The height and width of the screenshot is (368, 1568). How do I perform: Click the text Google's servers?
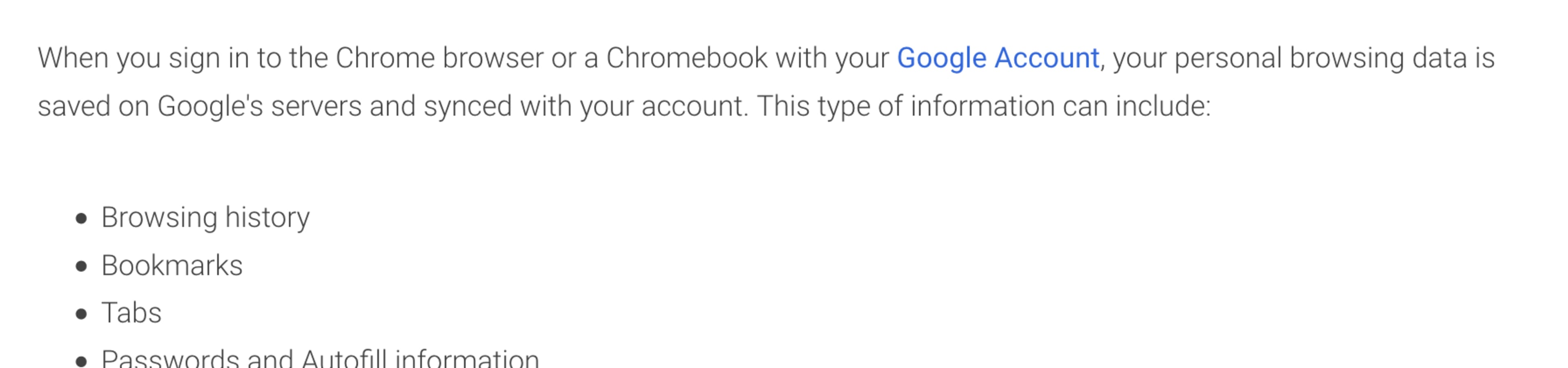[x=260, y=107]
